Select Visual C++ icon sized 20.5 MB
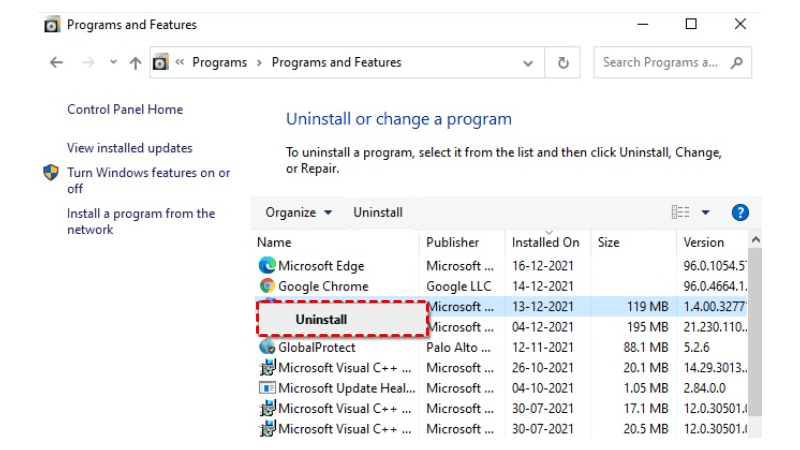The height and width of the screenshot is (450, 800). click(267, 429)
